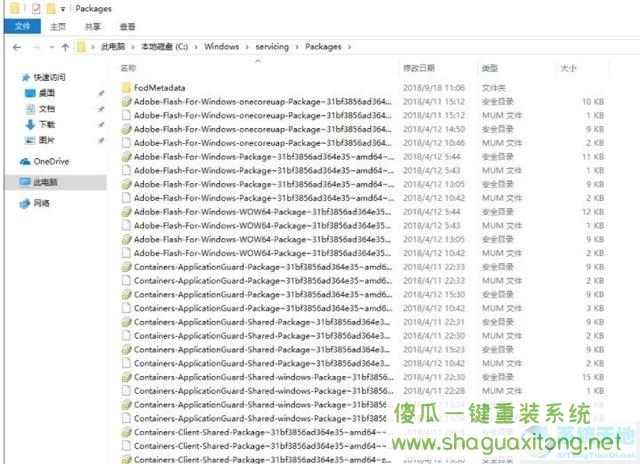Image resolution: width=640 pixels, height=464 pixels.
Task: Click the pin icon beside 下载
Action: 101,124
